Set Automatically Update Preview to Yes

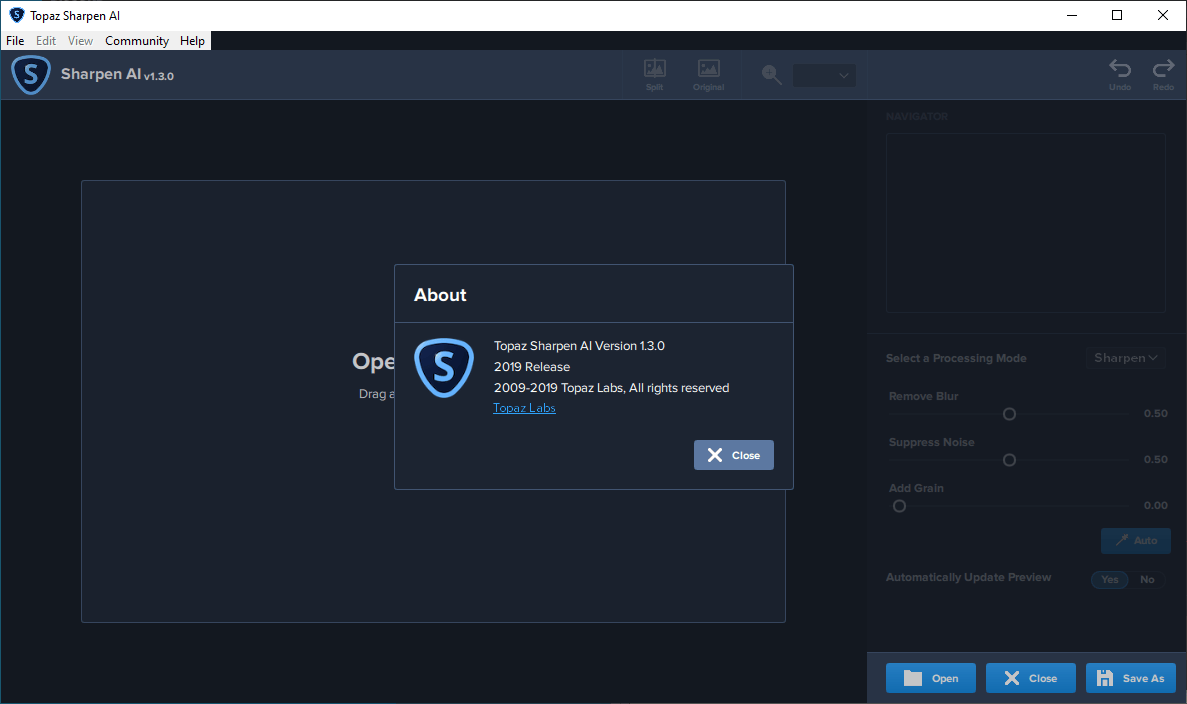pos(1110,579)
